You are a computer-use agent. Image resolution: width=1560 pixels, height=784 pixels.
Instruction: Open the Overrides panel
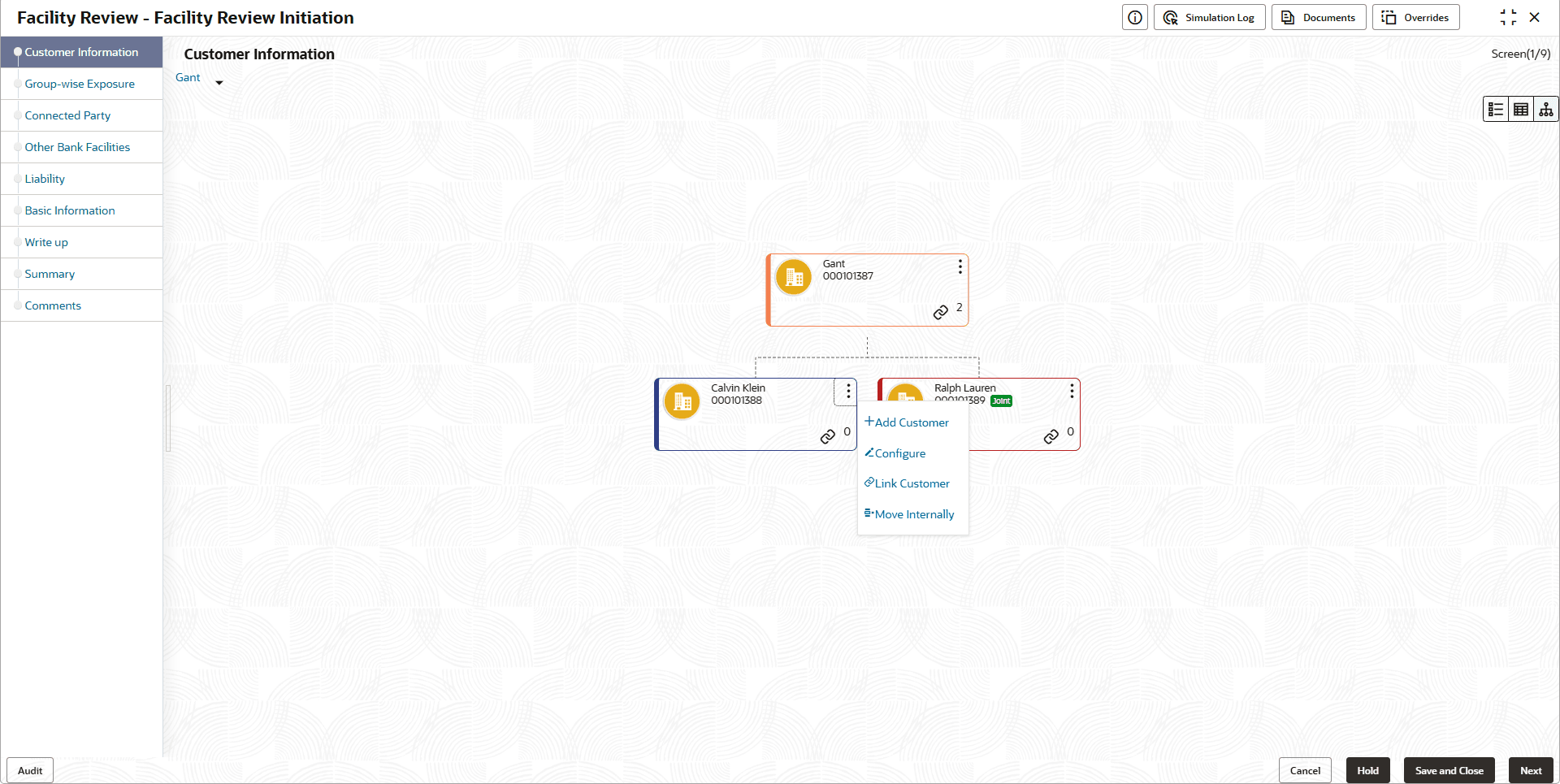(1416, 18)
